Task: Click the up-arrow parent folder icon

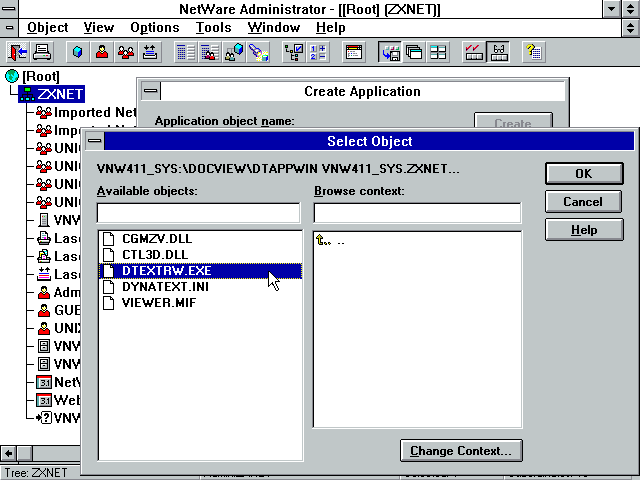Action: (x=323, y=240)
